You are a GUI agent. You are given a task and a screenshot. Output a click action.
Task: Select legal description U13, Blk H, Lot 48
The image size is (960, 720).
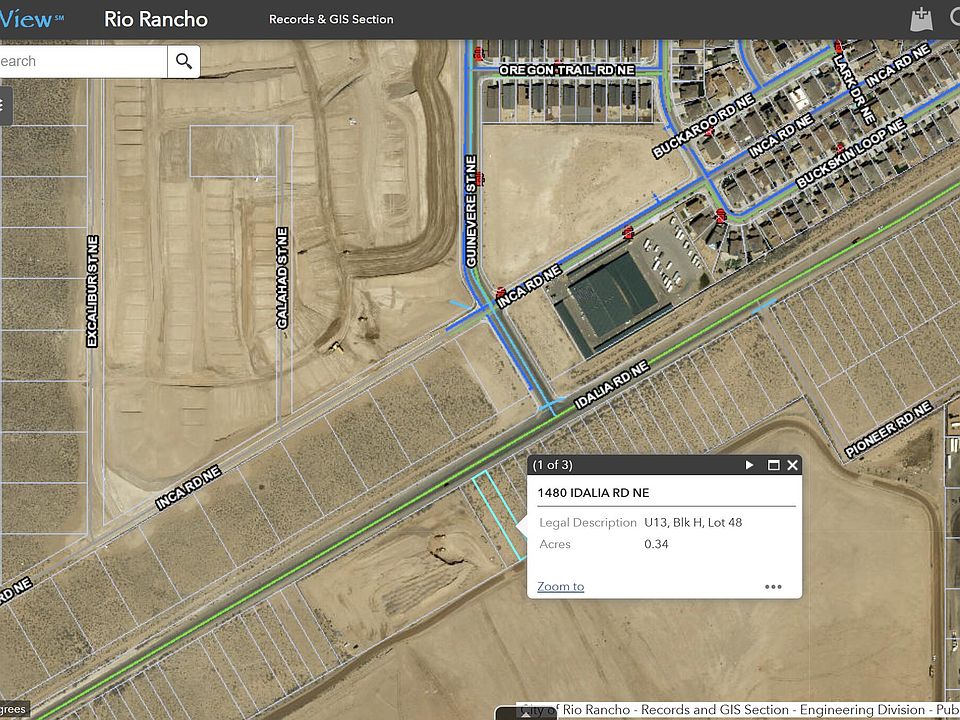(693, 522)
